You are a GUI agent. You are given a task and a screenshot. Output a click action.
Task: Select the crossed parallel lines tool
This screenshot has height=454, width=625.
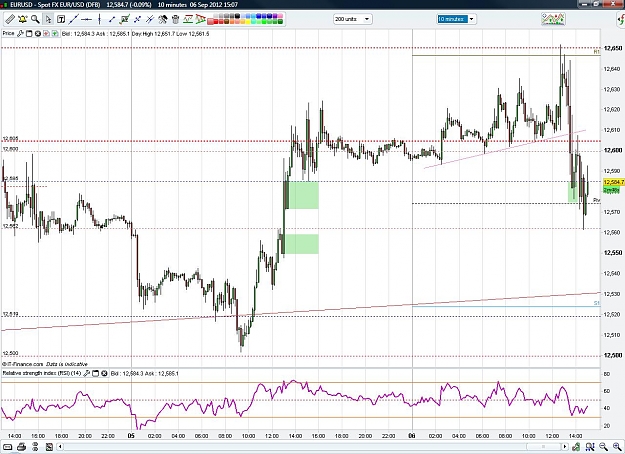pyautogui.click(x=150, y=19)
